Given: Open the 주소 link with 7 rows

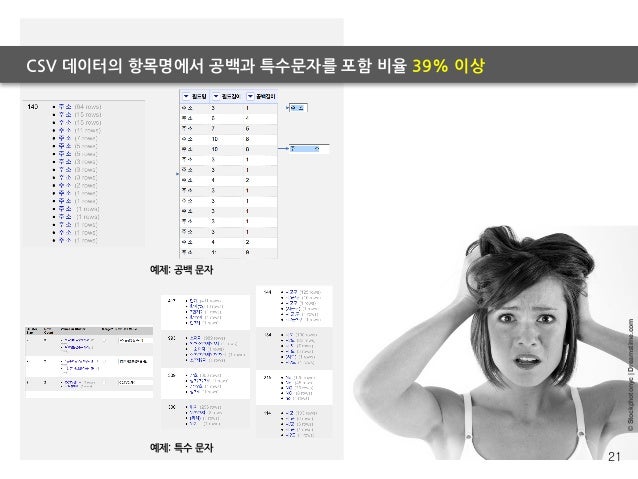Looking at the screenshot, I should pos(65,138).
